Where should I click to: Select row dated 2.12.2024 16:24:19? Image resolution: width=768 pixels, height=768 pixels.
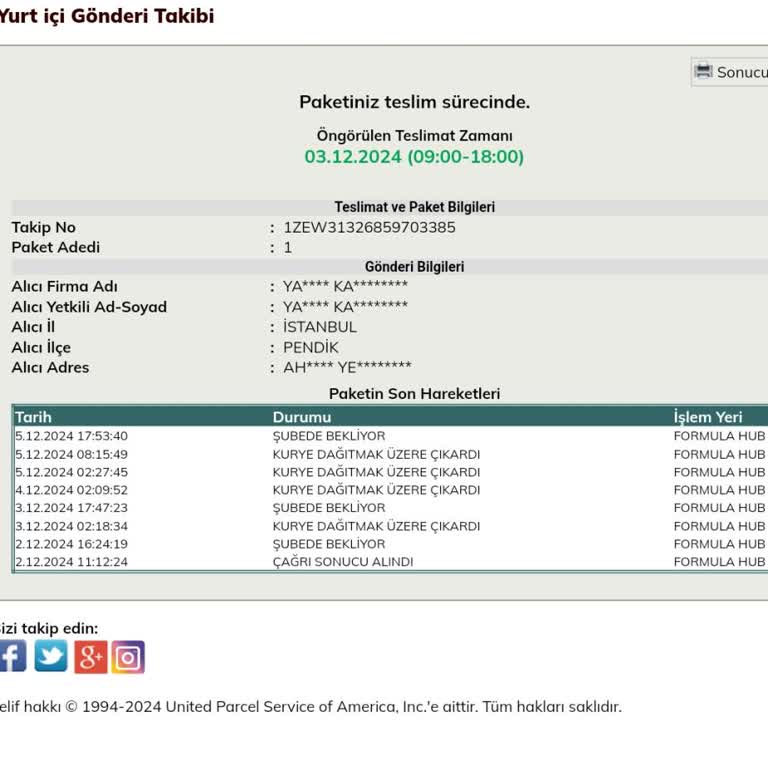[x=390, y=544]
